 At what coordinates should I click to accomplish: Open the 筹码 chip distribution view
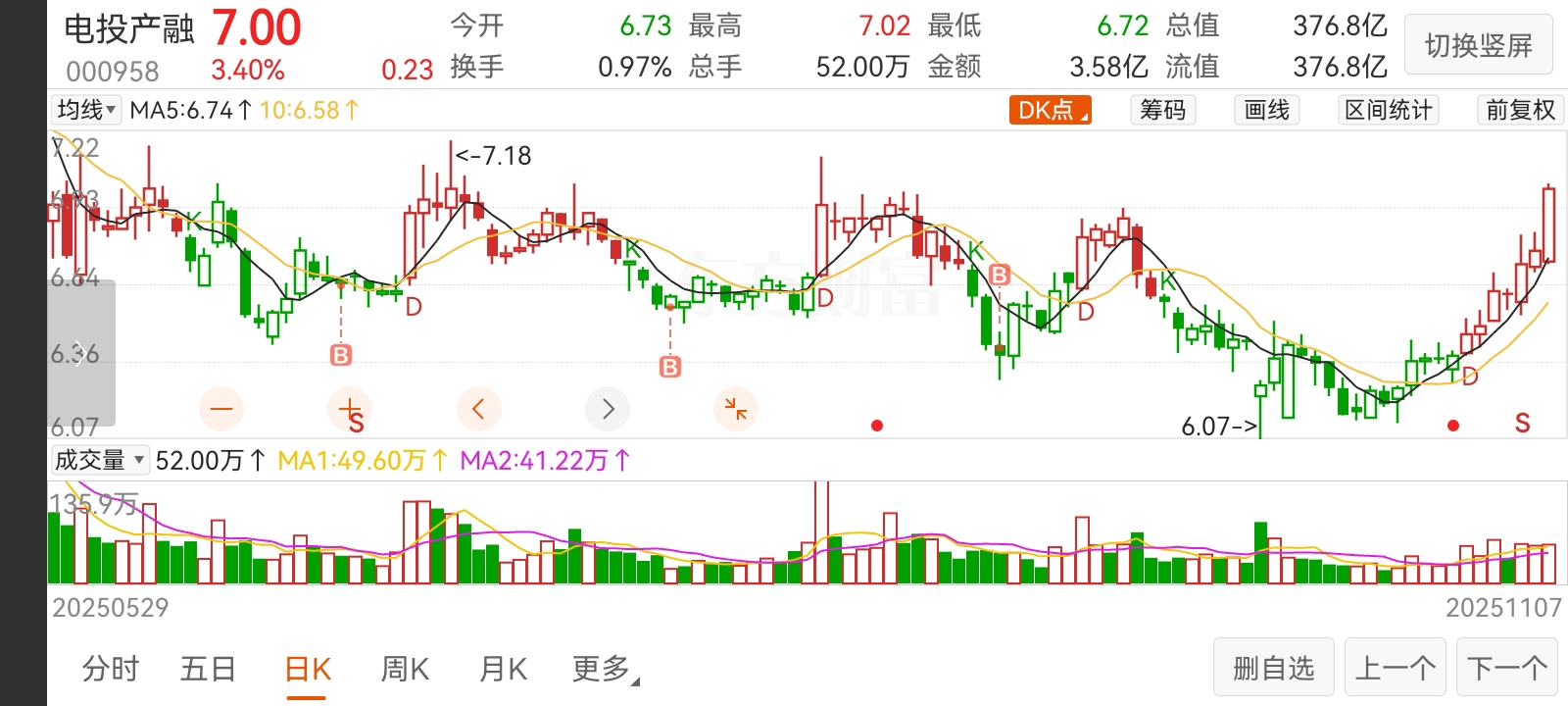1162,110
